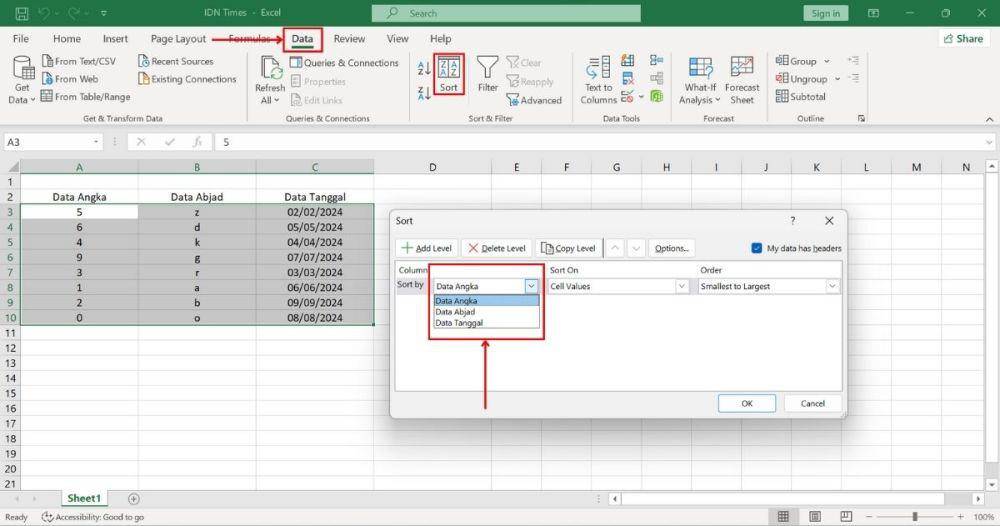Click Add Level in Sort dialog
Image resolution: width=1000 pixels, height=526 pixels.
(427, 248)
